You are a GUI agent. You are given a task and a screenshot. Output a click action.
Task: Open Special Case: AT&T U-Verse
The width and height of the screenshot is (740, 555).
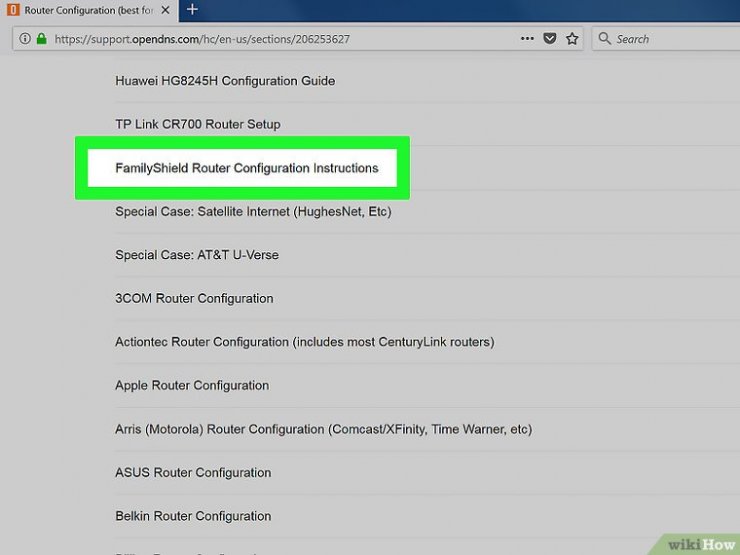[197, 255]
